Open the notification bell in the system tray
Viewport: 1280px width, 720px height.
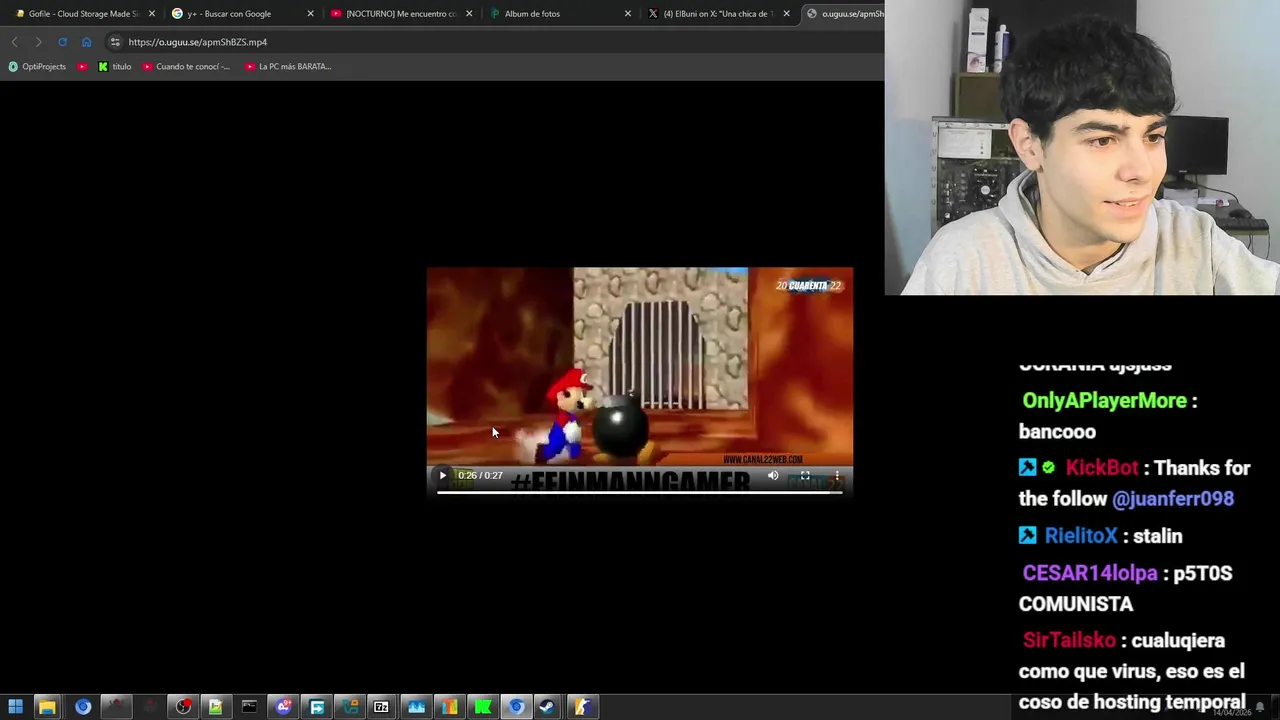coord(1260,707)
